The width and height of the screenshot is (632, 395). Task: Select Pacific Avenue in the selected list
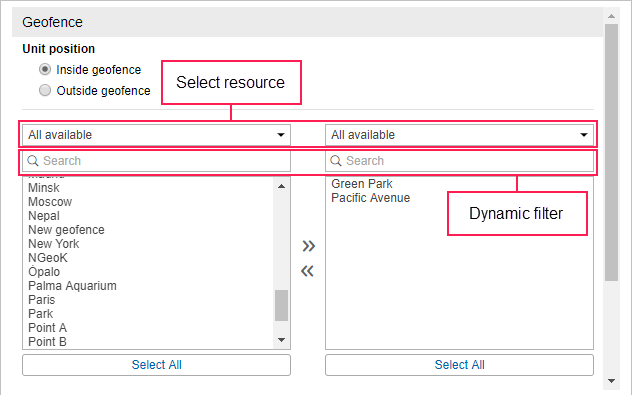[x=370, y=198]
